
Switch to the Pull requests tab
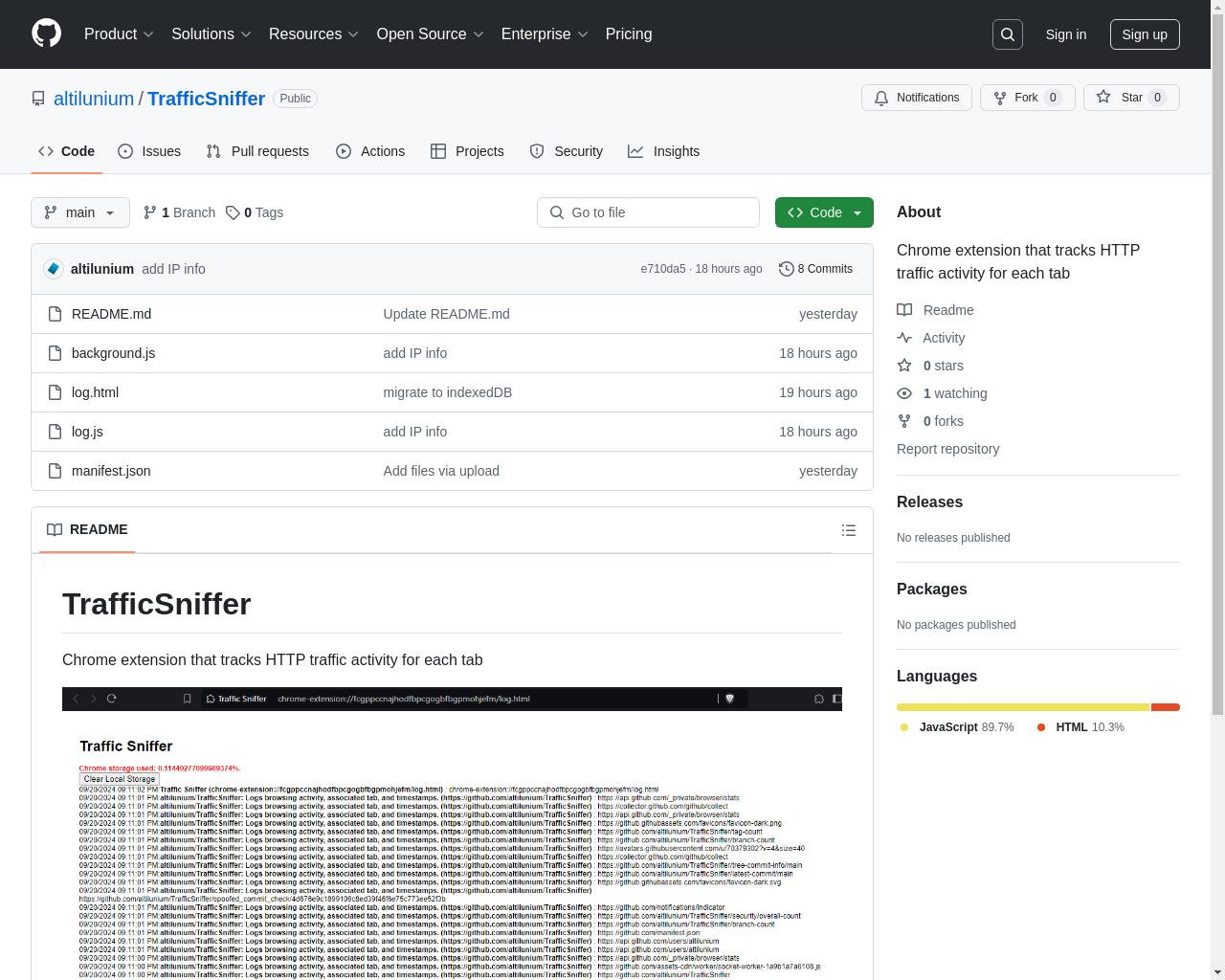coord(257,151)
